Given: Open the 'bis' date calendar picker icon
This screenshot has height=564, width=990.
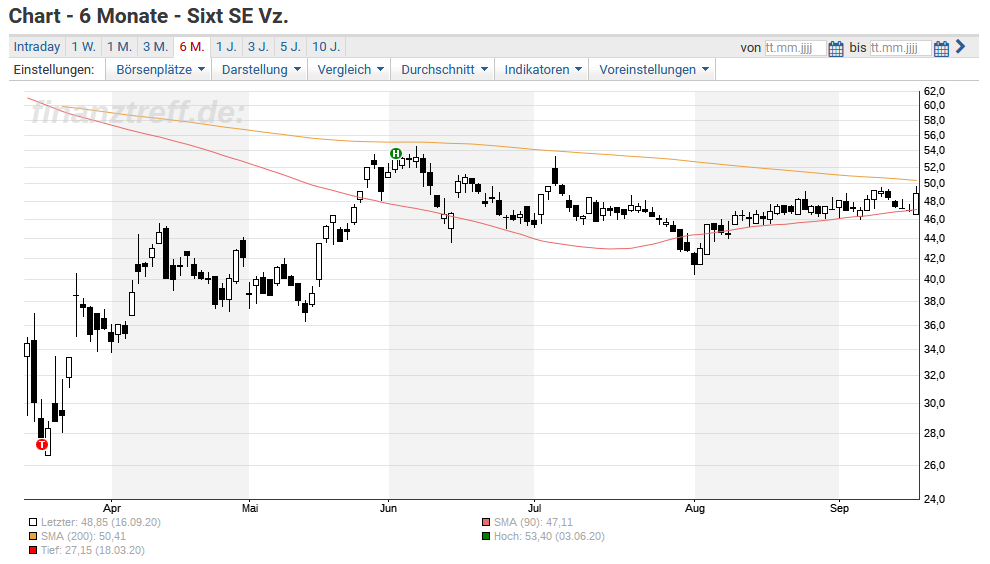Looking at the screenshot, I should point(941,48).
